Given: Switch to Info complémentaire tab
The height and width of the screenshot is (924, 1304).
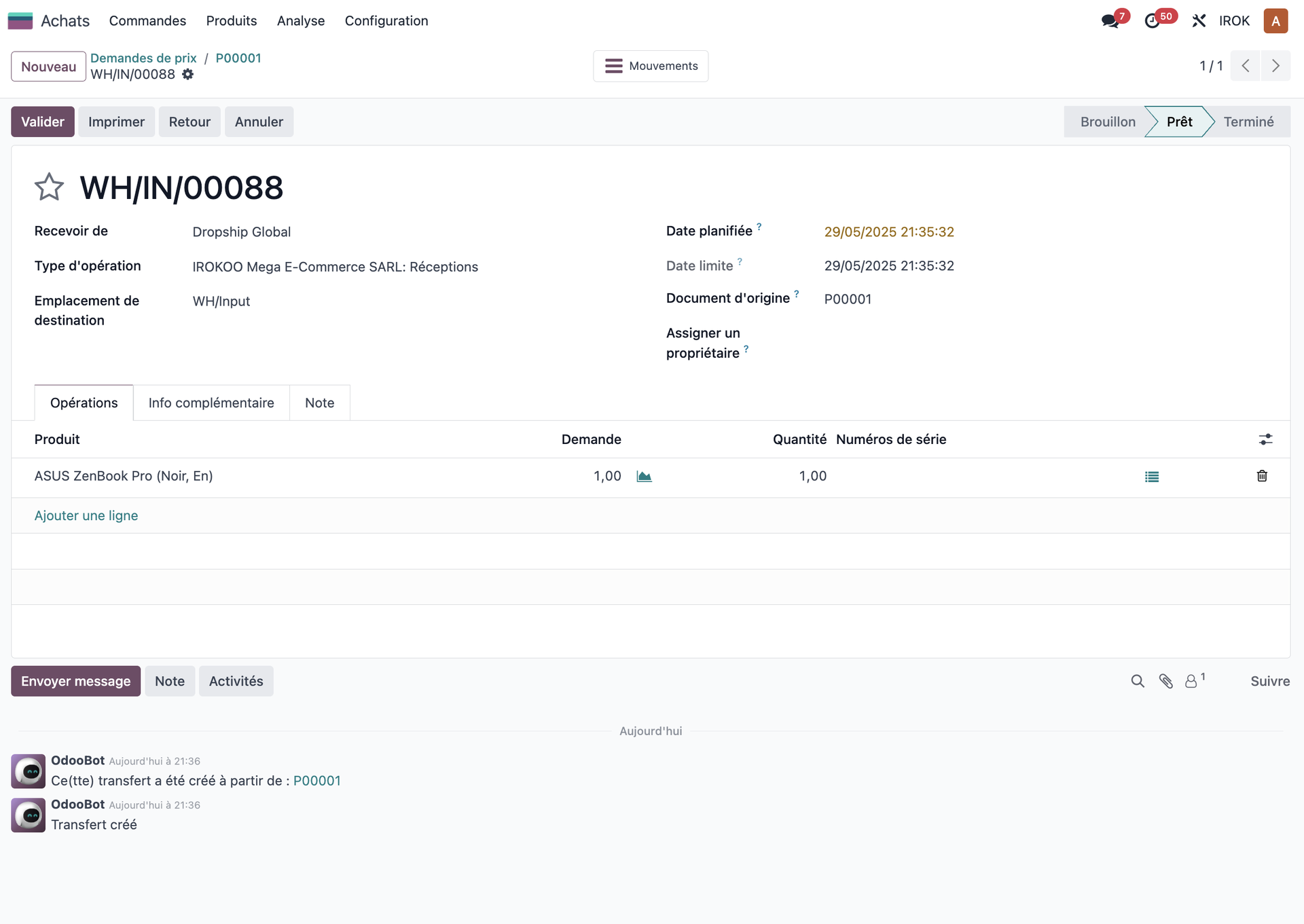Looking at the screenshot, I should click(211, 403).
